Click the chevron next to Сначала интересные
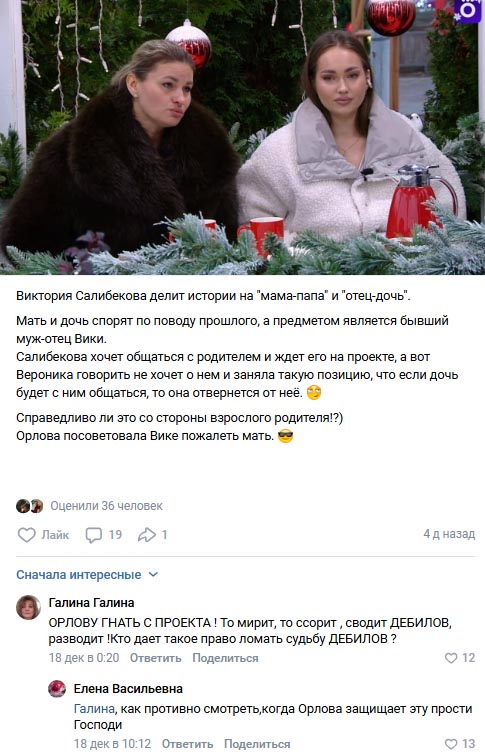The image size is (485, 755). [153, 574]
